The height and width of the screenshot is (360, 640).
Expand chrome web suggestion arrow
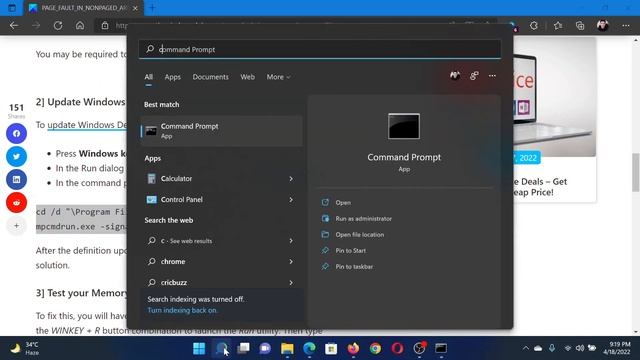(x=291, y=262)
